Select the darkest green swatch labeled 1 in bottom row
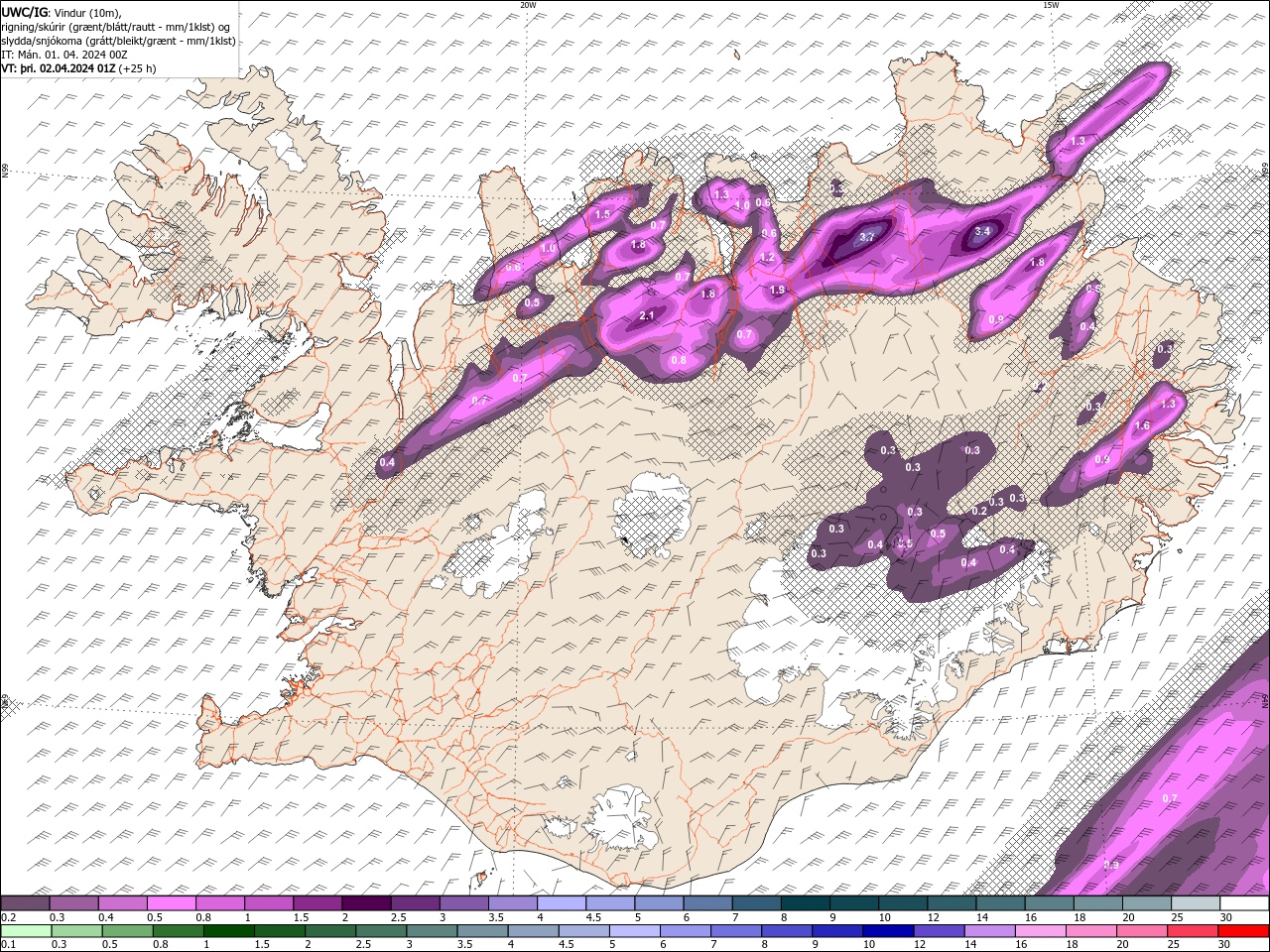The image size is (1270, 952). click(x=229, y=931)
